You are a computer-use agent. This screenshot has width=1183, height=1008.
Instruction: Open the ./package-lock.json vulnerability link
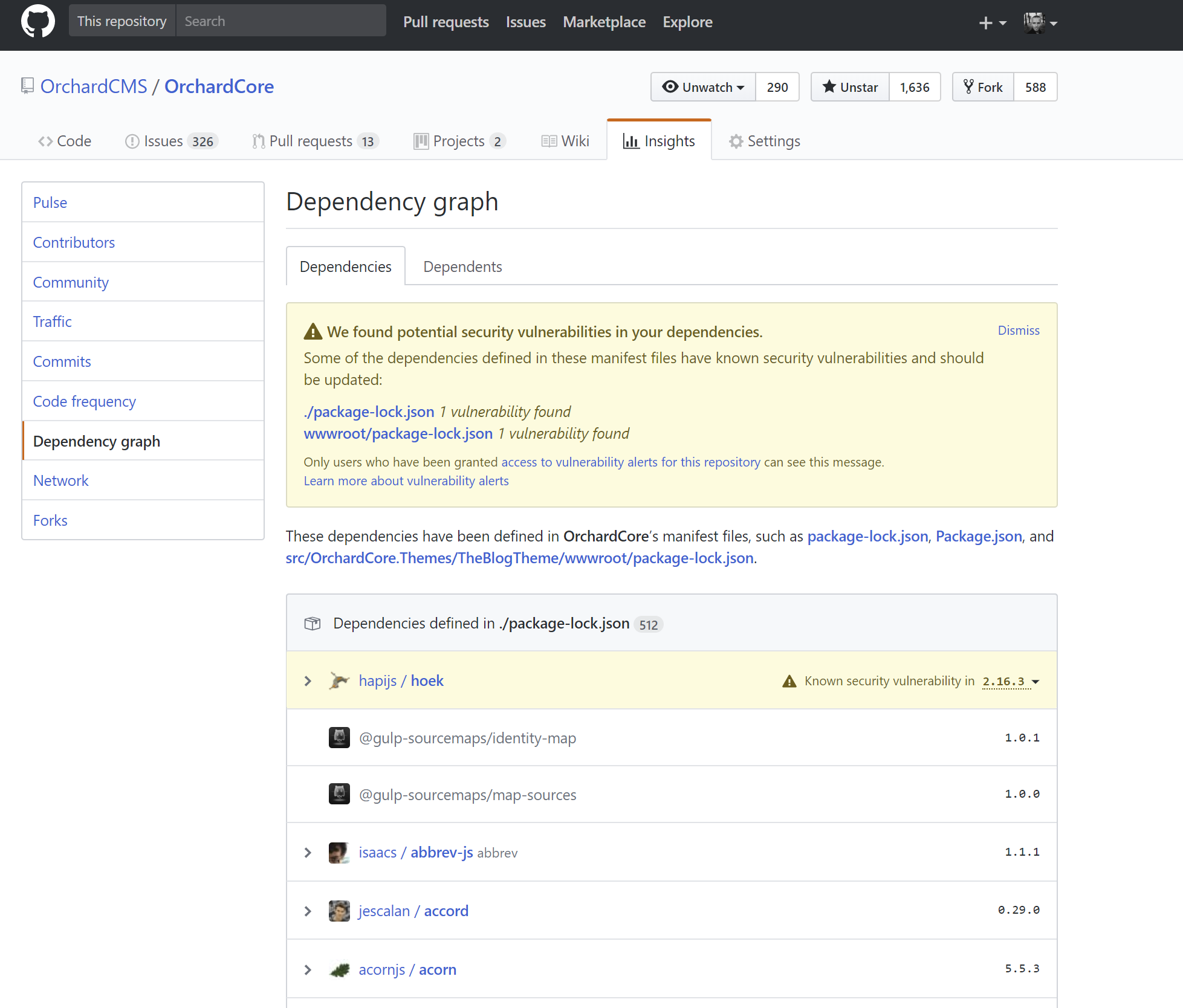[x=369, y=412]
